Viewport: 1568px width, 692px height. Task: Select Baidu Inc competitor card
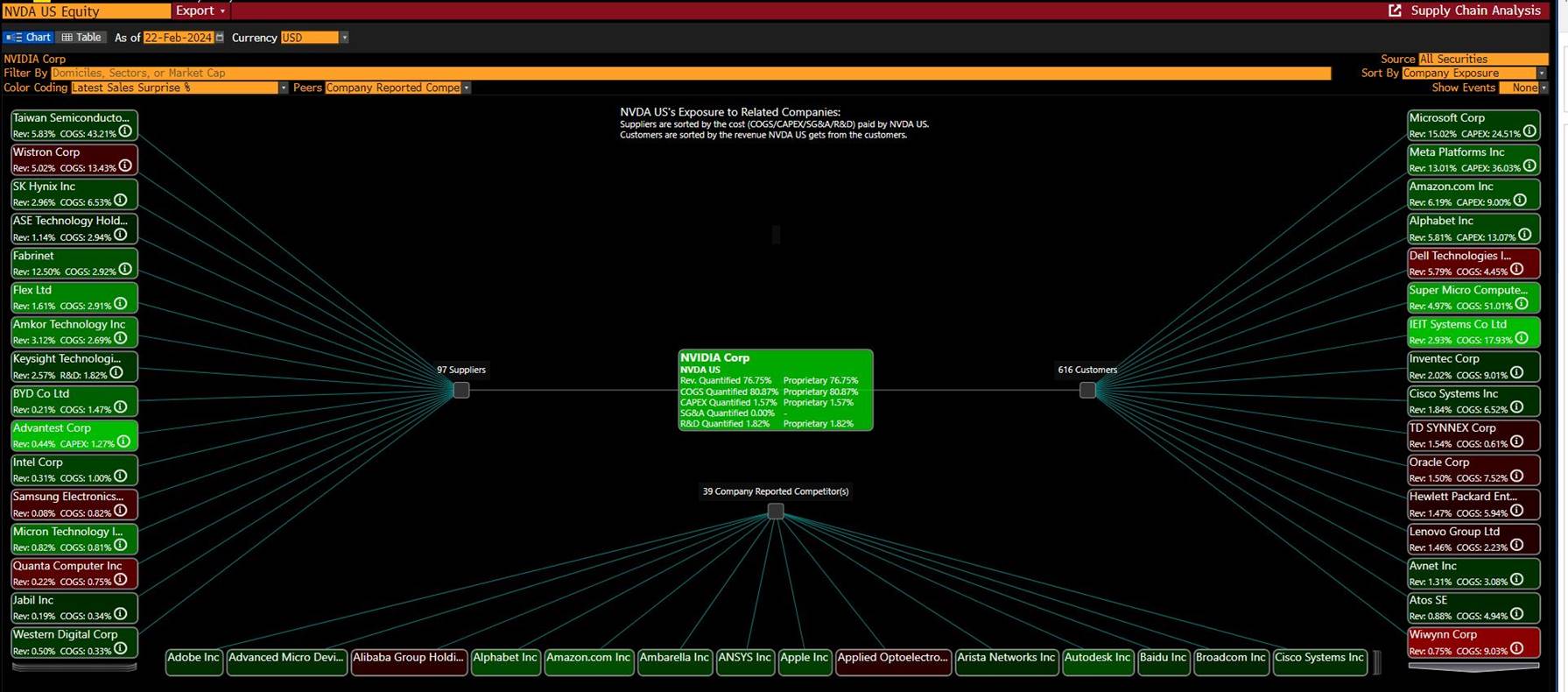[x=1164, y=662]
